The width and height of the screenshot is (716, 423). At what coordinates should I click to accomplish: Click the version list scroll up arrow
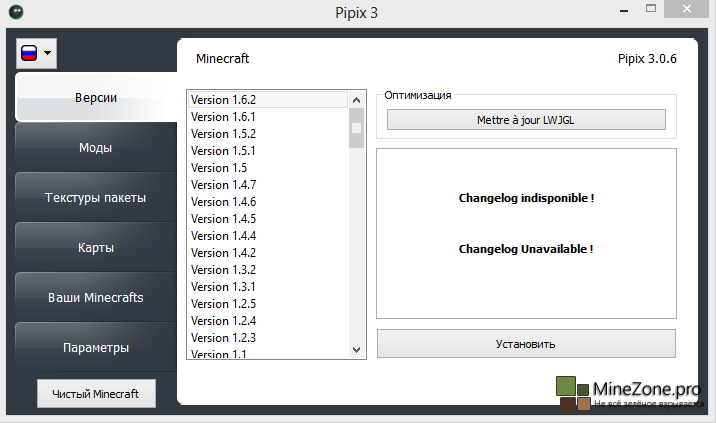(x=356, y=99)
